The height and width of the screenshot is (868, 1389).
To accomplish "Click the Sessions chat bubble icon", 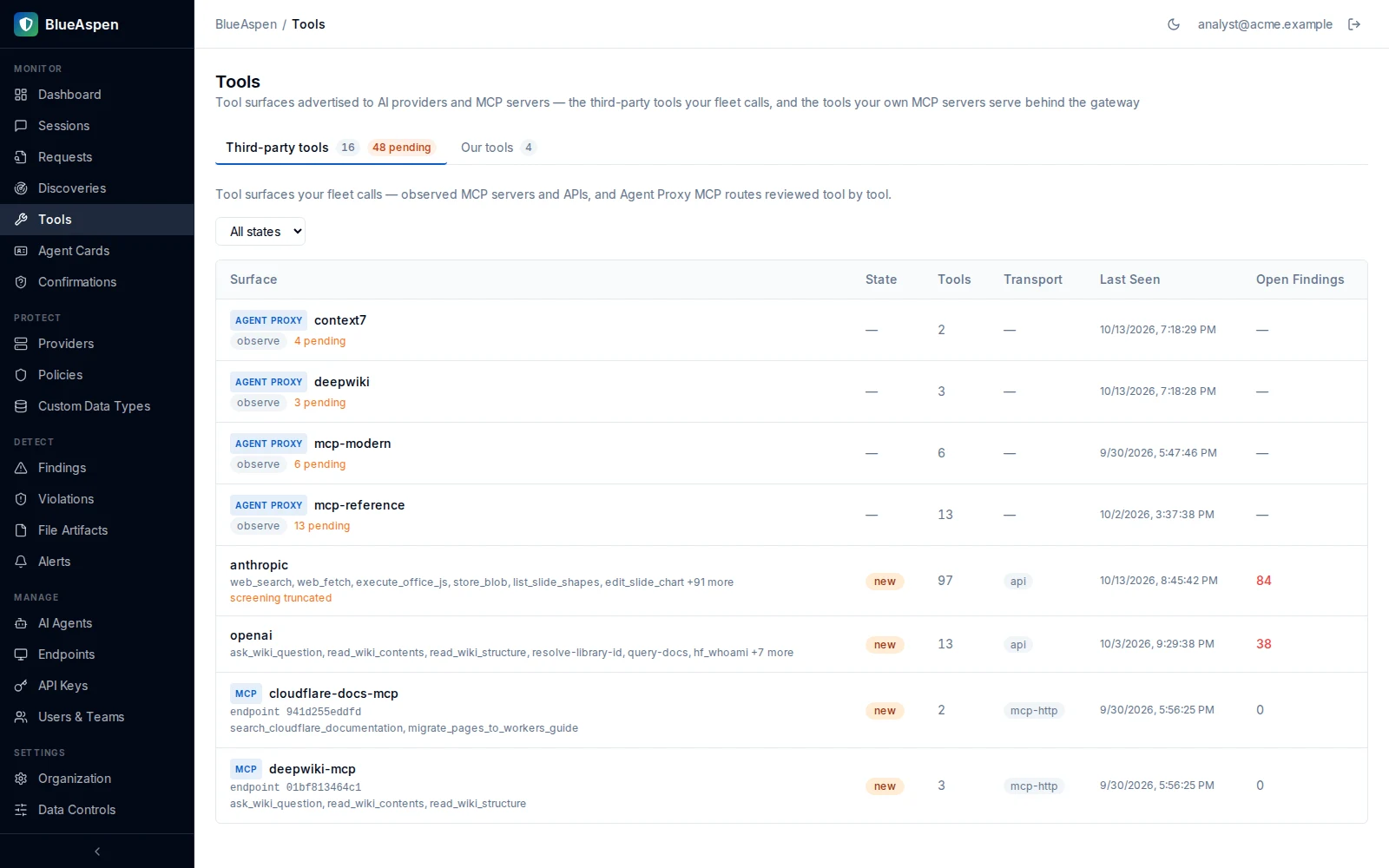I will (21, 126).
